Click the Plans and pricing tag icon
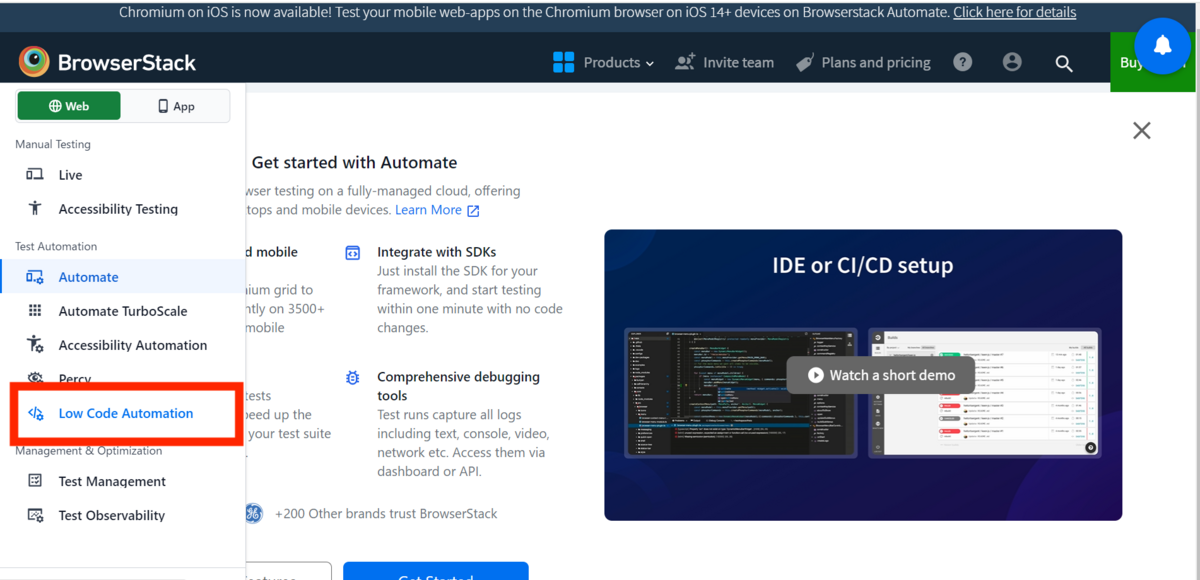Viewport: 1200px width, 580px height. 805,63
